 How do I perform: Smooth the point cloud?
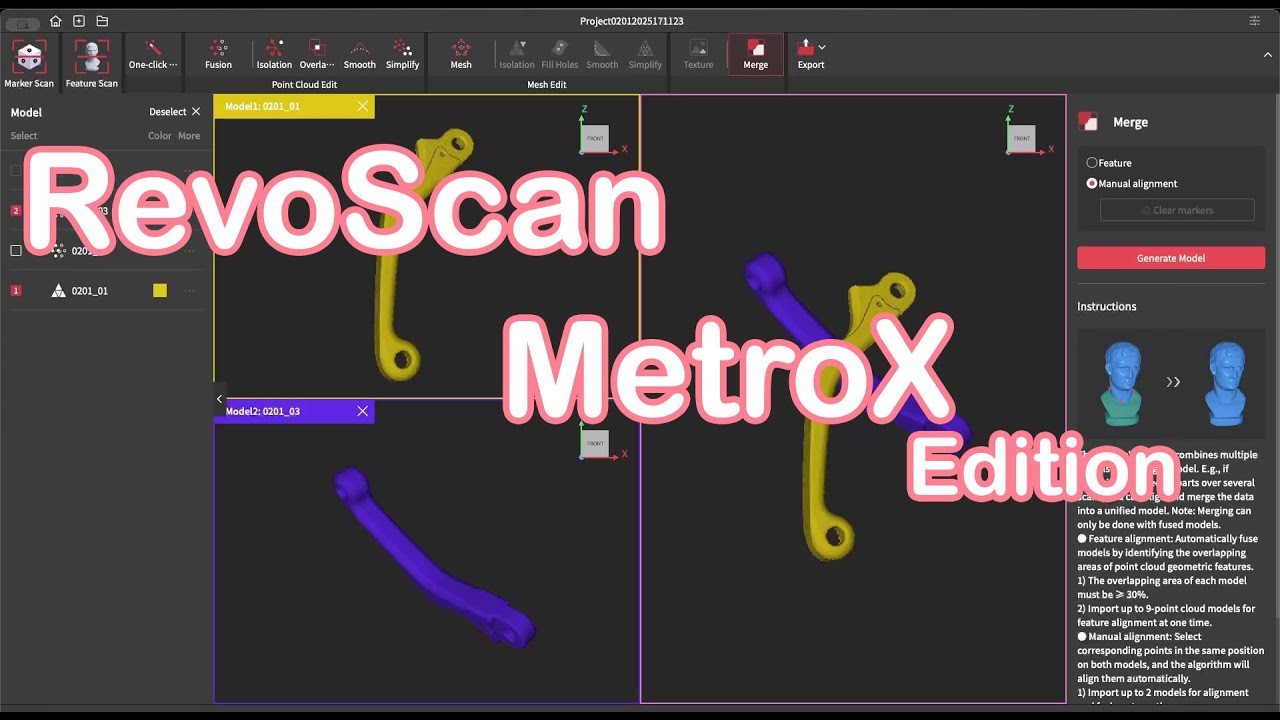[x=360, y=55]
